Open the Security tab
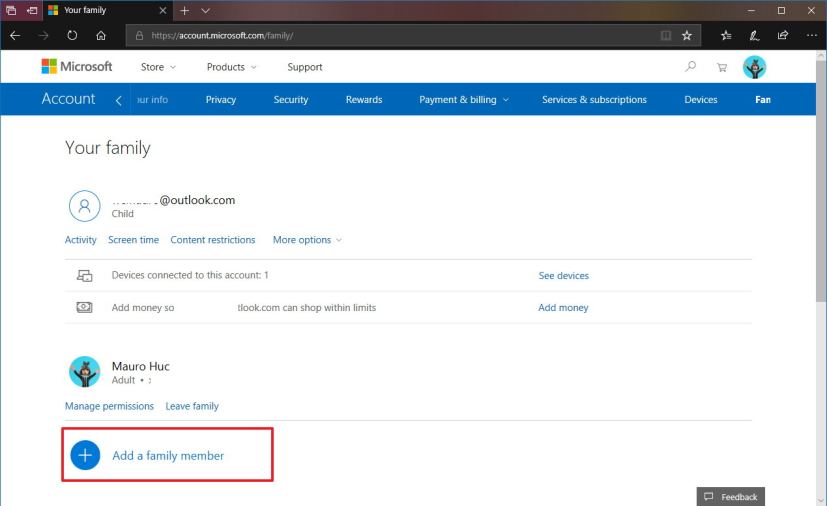Screen dimensions: 827x506 click(x=291, y=99)
